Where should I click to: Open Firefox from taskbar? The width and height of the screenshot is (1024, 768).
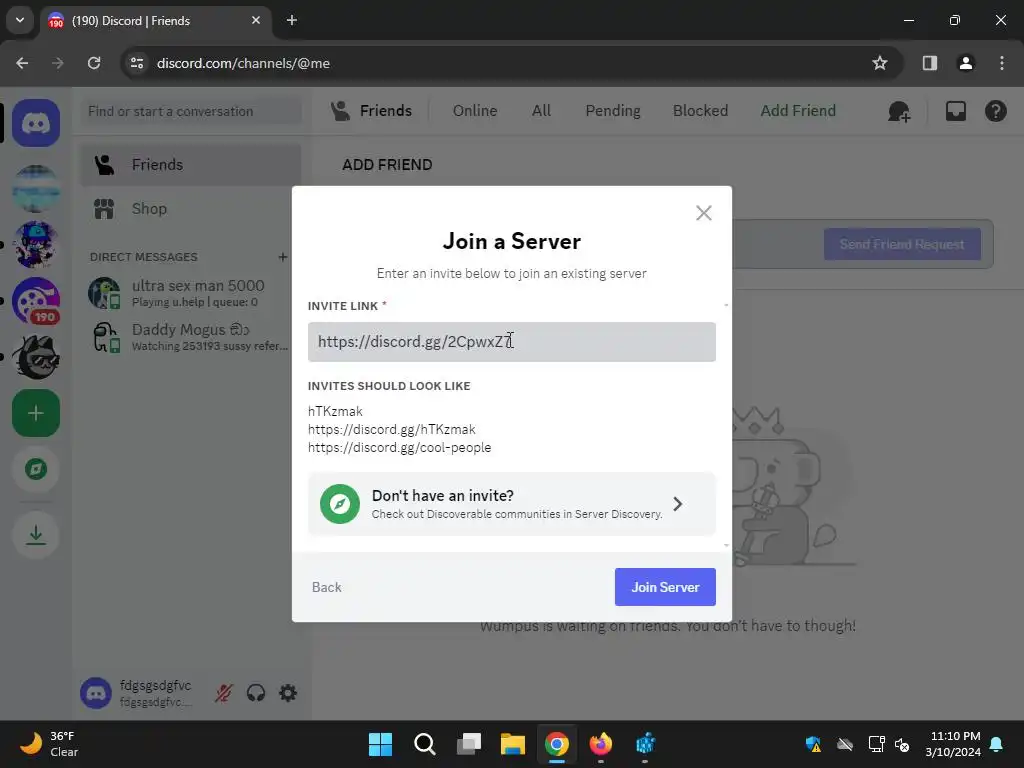[x=601, y=744]
